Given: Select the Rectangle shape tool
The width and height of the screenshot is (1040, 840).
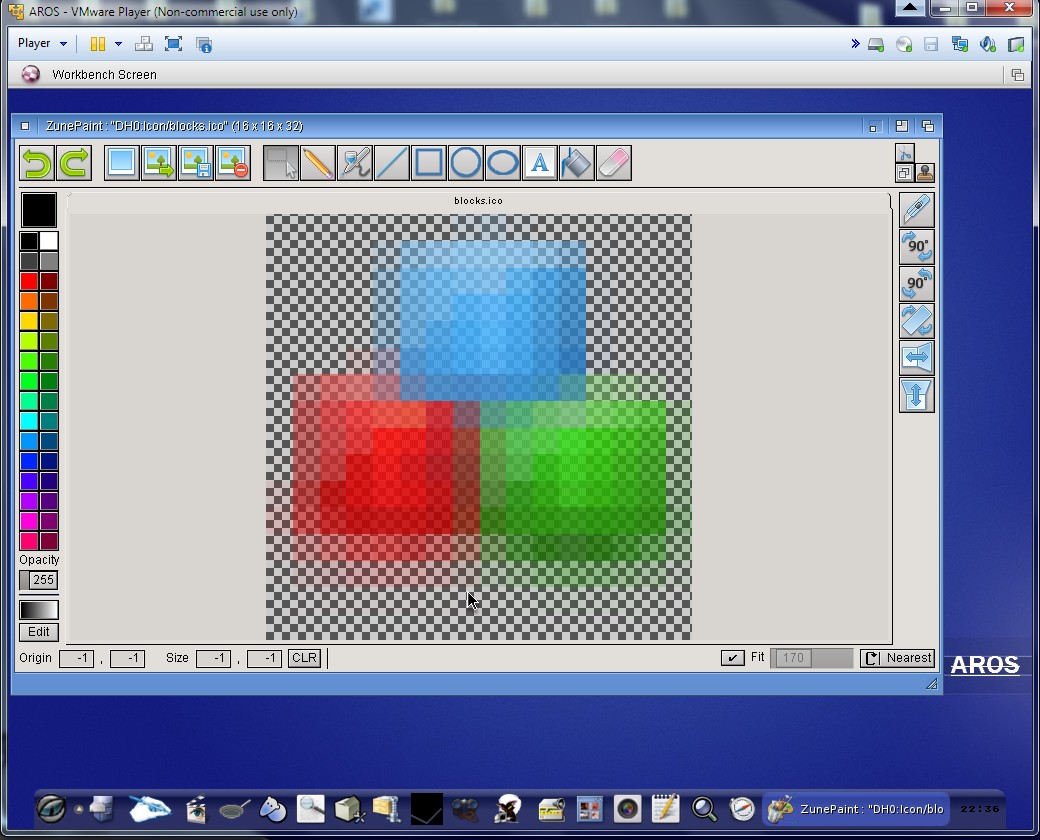Looking at the screenshot, I should click(429, 163).
